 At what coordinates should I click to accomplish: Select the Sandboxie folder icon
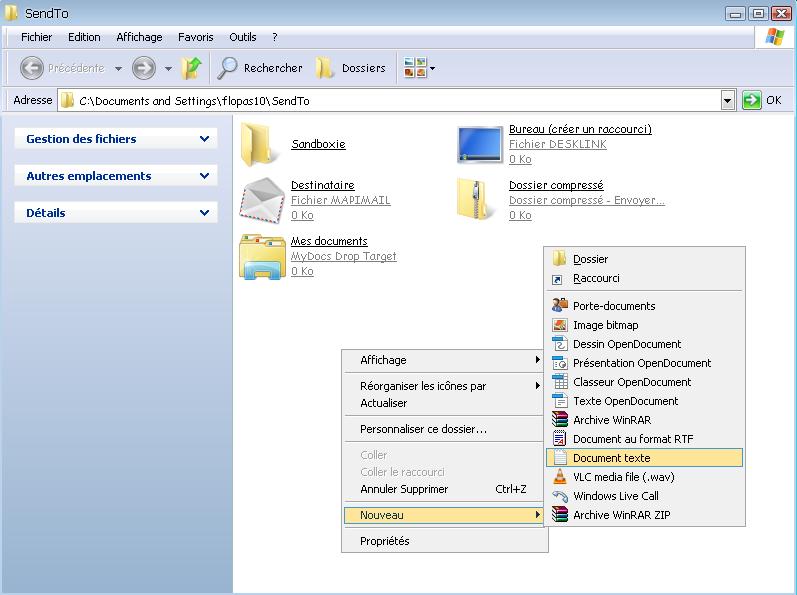pos(260,144)
